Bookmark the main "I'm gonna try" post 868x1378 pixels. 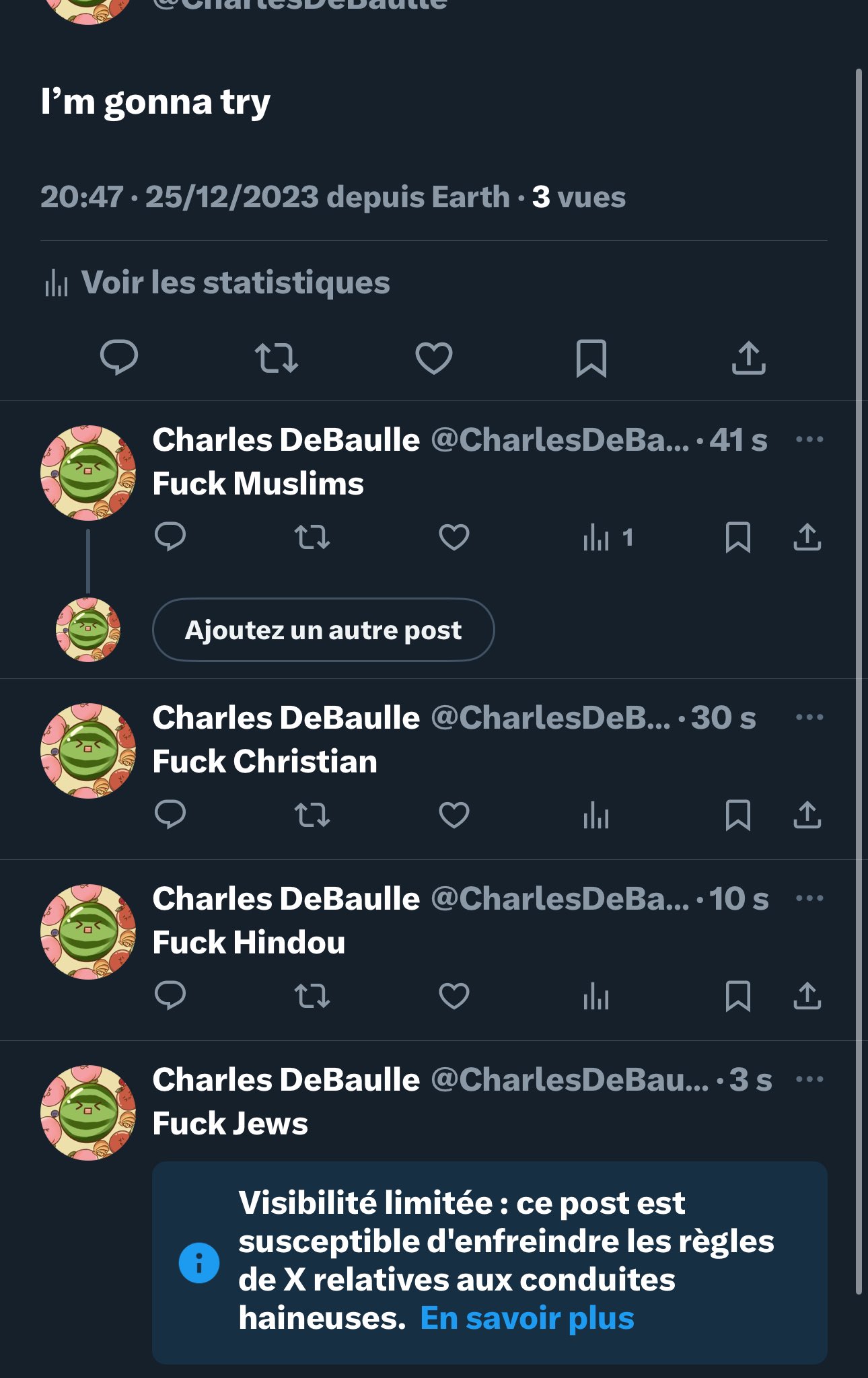(x=591, y=358)
